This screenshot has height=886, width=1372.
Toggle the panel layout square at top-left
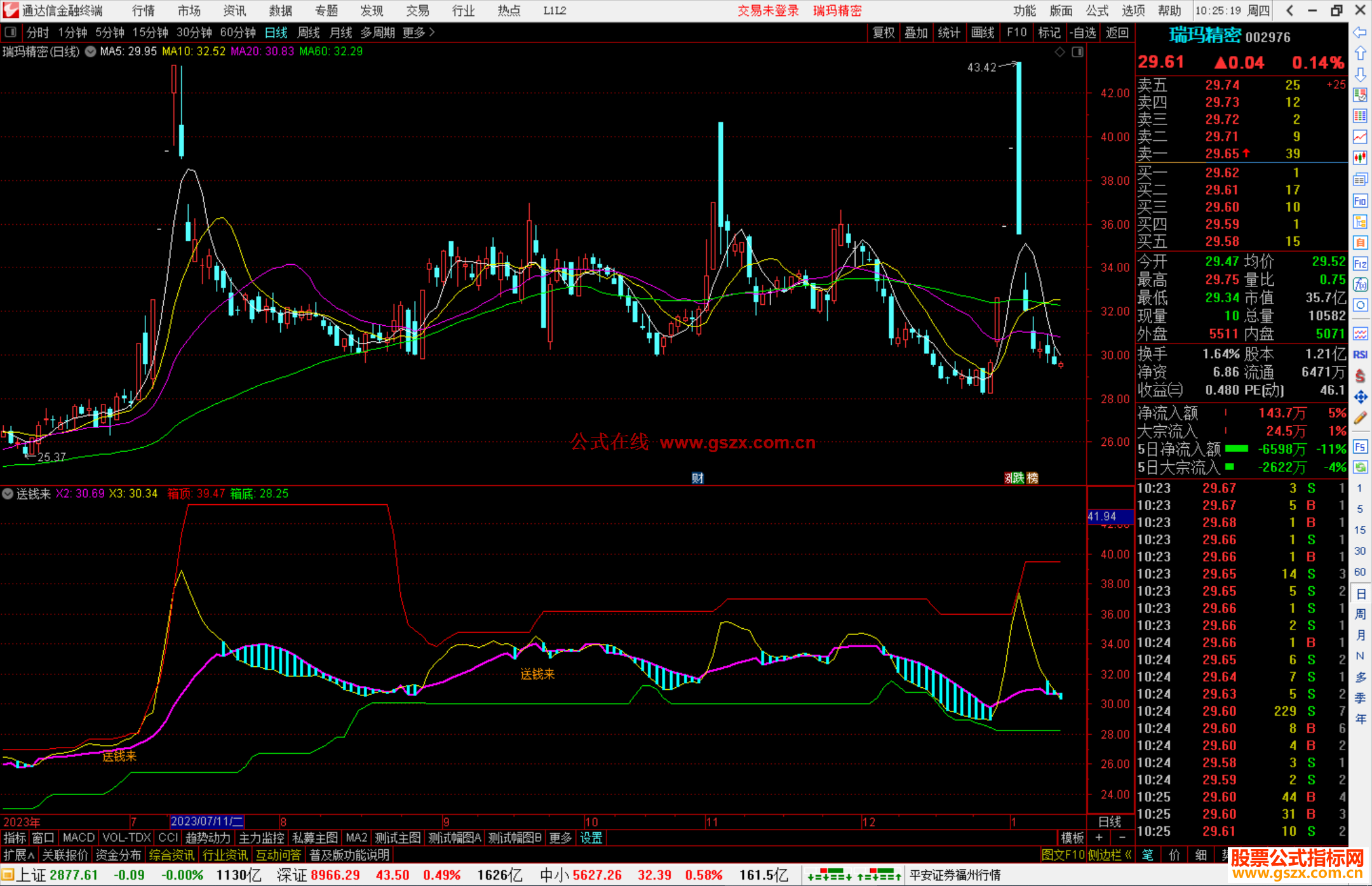pyautogui.click(x=10, y=32)
